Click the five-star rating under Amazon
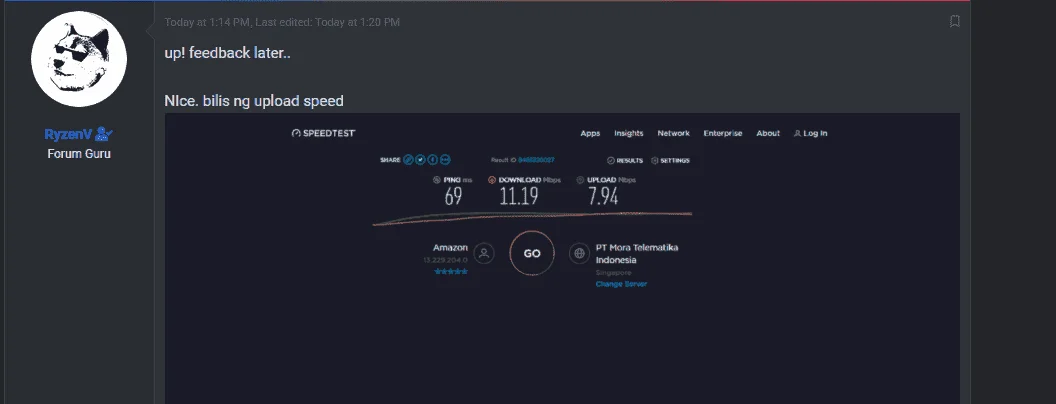The image size is (1056, 404). click(x=451, y=271)
